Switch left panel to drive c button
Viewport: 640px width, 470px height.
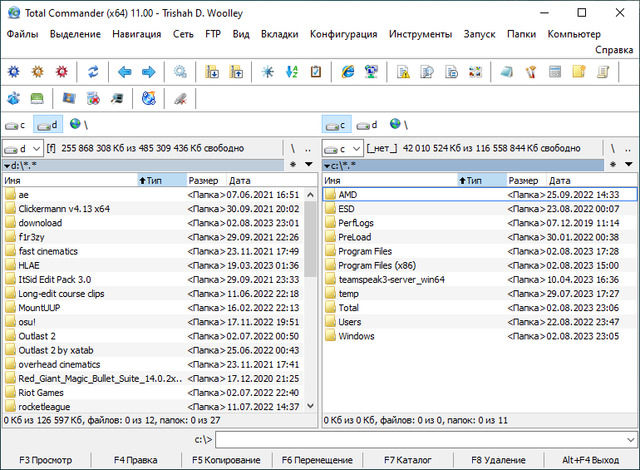tap(16, 125)
